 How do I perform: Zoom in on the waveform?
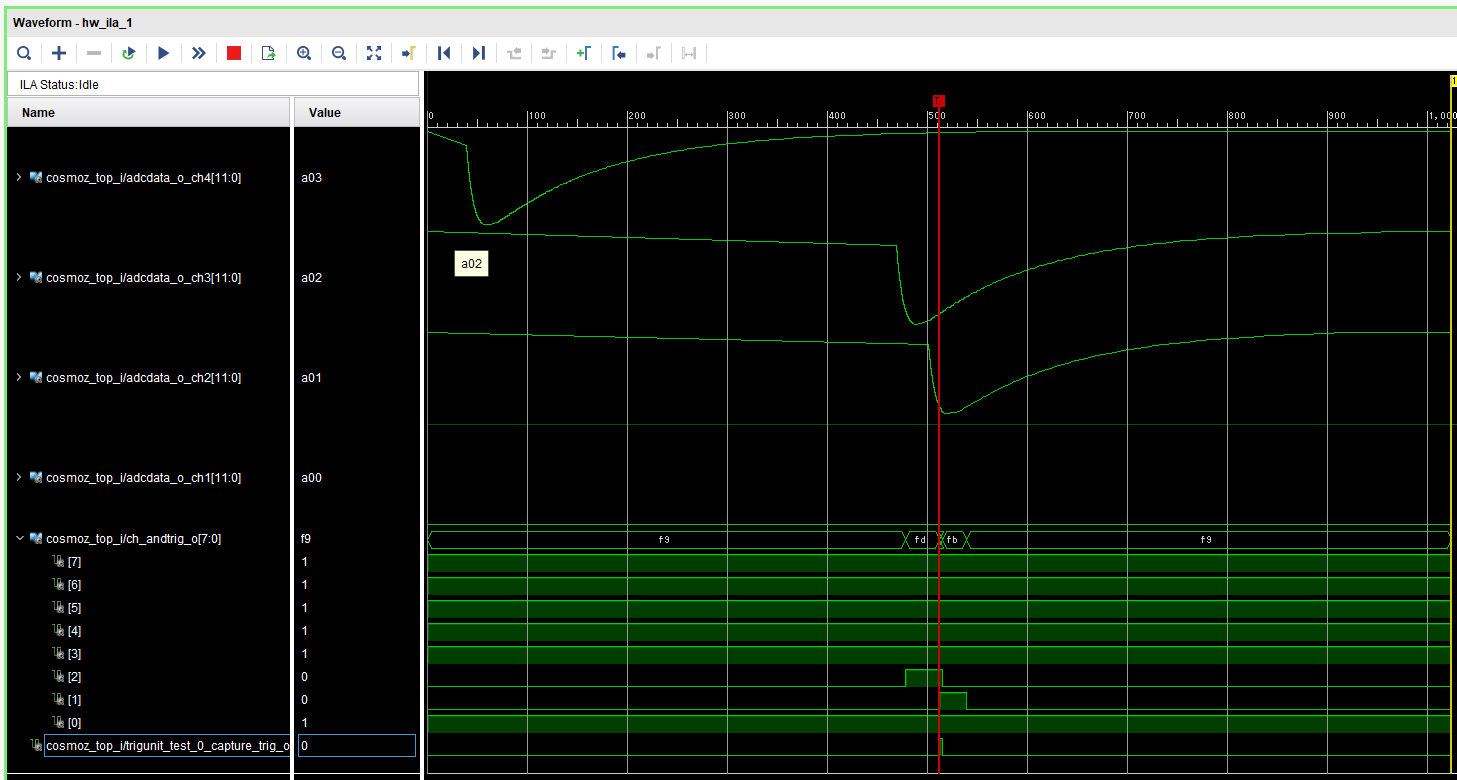point(304,53)
